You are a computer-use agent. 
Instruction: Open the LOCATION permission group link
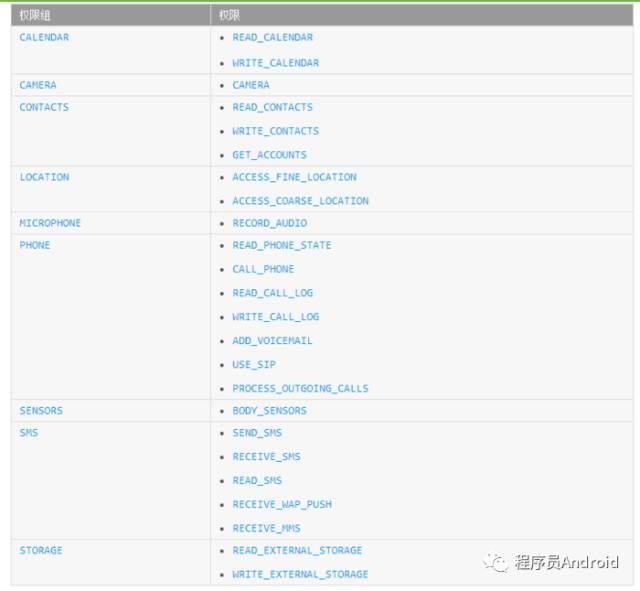pyautogui.click(x=44, y=177)
